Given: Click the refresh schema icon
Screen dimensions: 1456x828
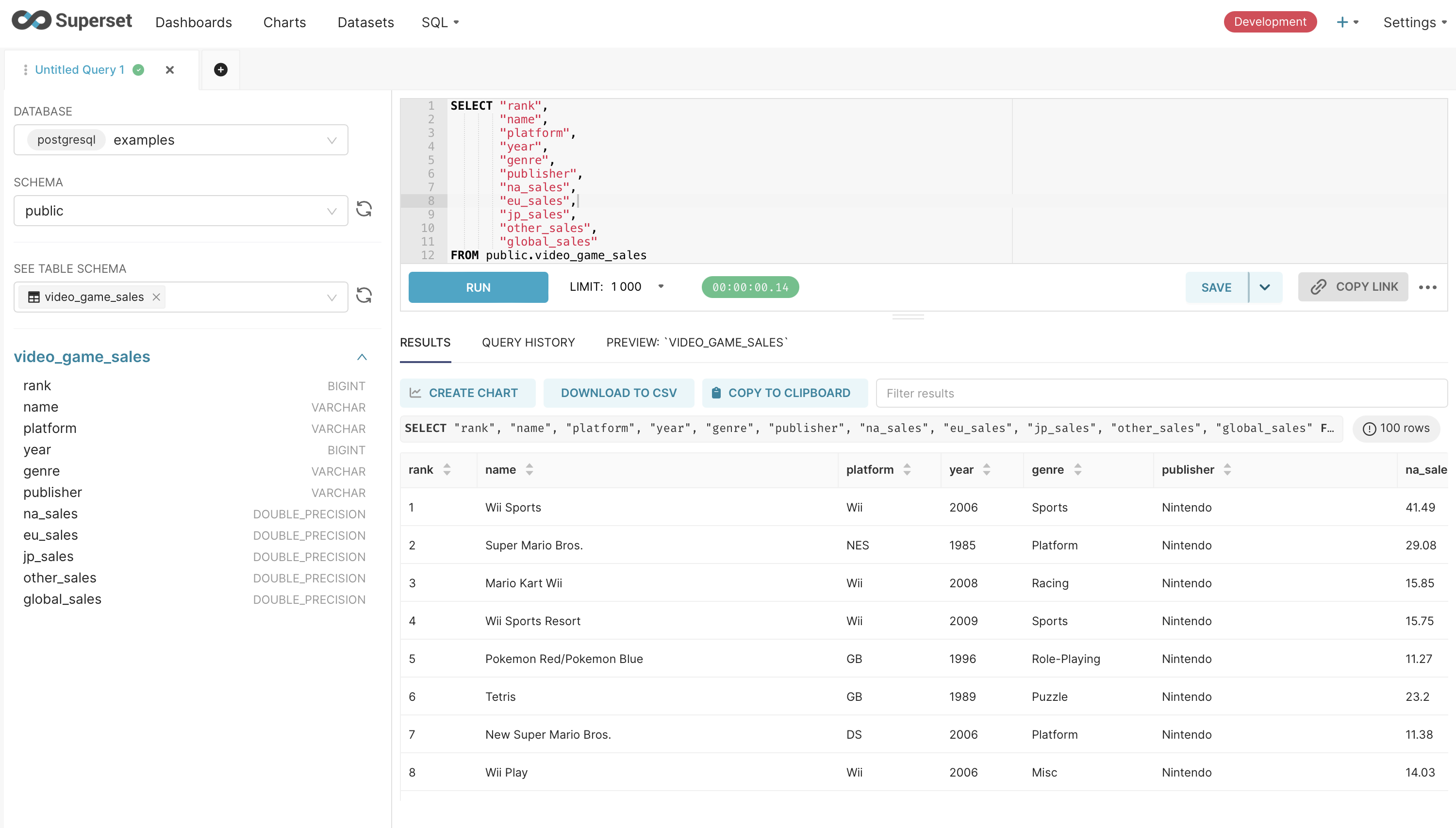Looking at the screenshot, I should coord(365,210).
